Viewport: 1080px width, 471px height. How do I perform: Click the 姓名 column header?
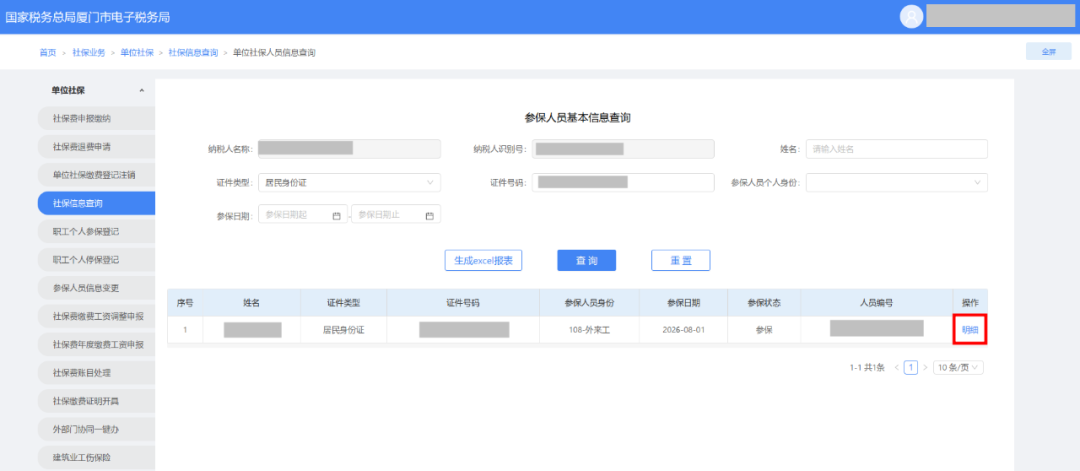pos(251,303)
